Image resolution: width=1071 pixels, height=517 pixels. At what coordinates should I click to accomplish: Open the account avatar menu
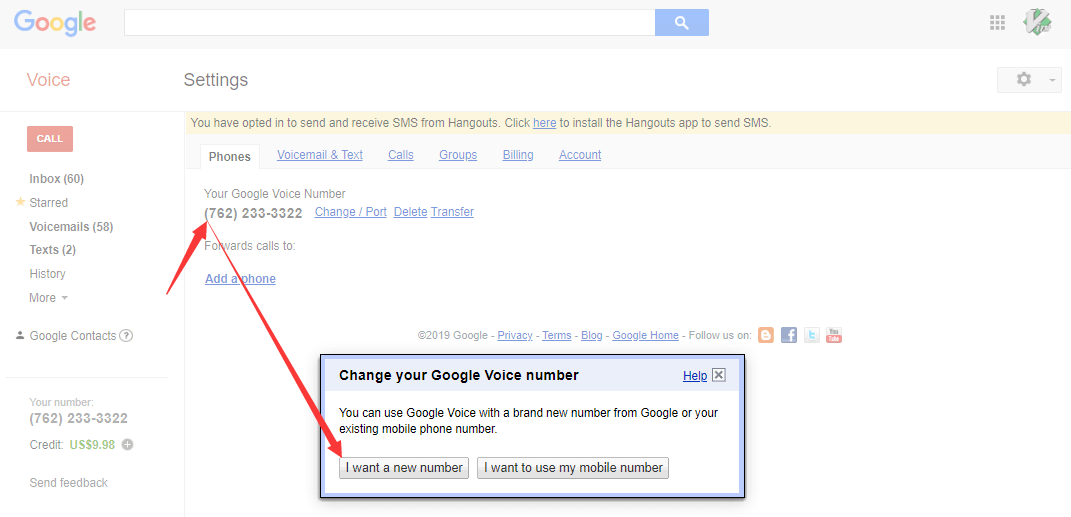pyautogui.click(x=1037, y=23)
